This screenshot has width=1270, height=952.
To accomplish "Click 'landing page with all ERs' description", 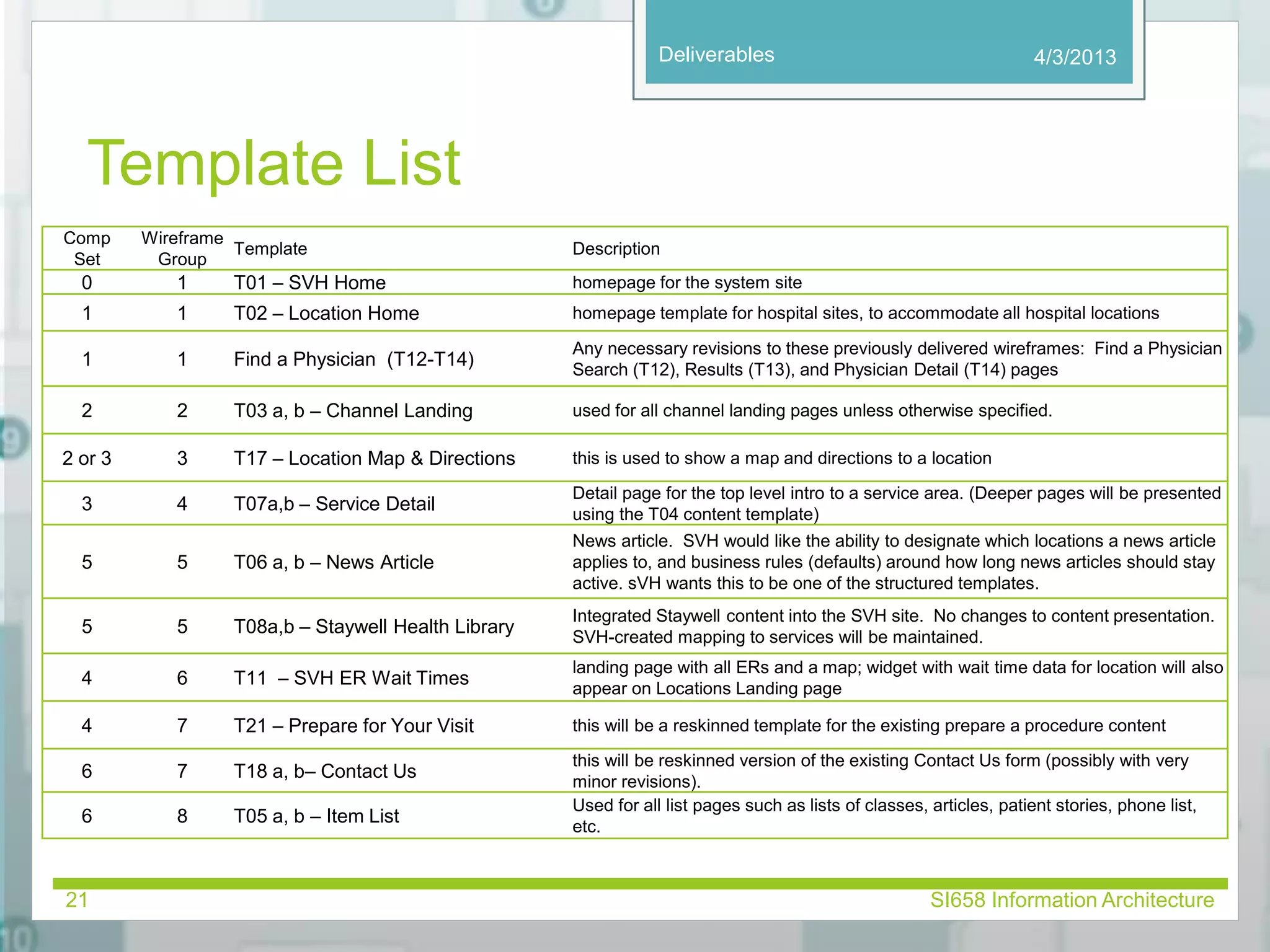I will 898,678.
